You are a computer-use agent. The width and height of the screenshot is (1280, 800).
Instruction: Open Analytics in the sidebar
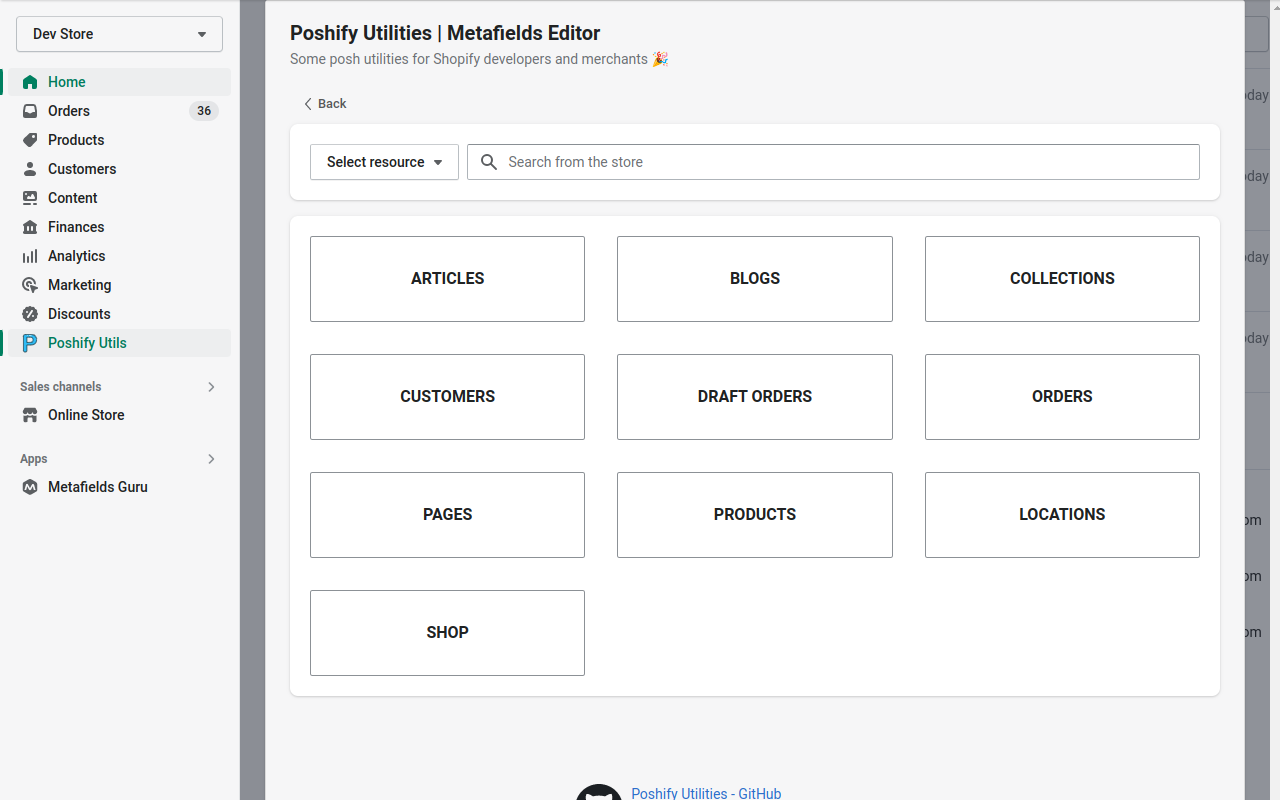coord(117,256)
